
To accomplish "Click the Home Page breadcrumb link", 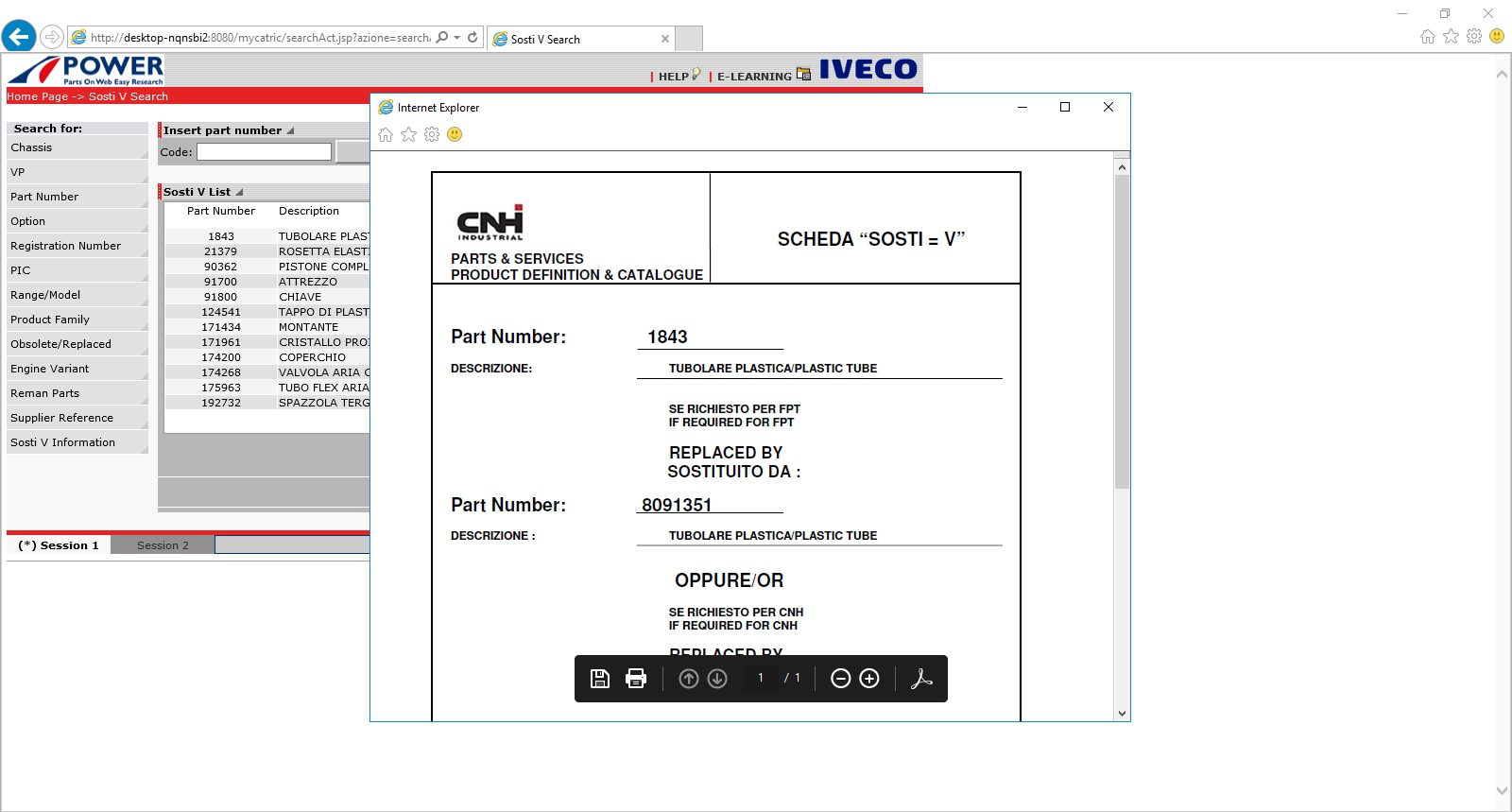I will point(37,96).
